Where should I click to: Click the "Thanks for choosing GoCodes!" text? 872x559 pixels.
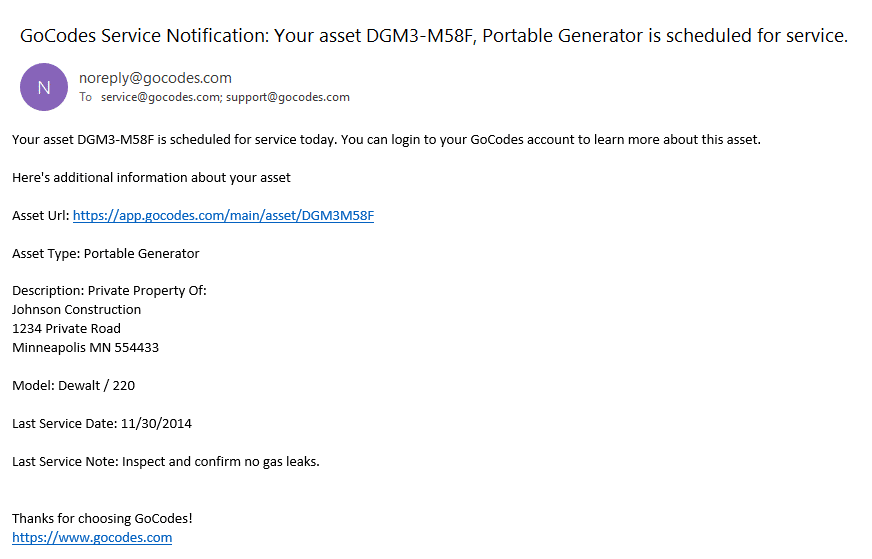102,518
